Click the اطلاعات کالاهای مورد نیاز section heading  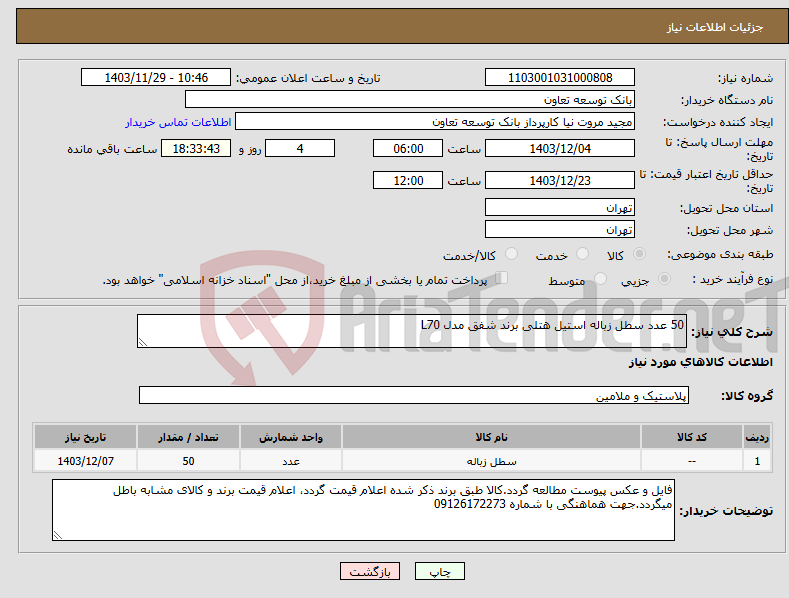click(700, 362)
